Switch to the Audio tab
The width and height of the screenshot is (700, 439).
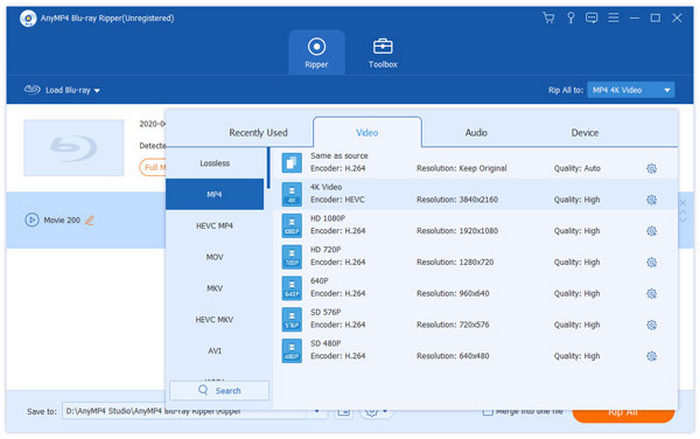point(476,132)
